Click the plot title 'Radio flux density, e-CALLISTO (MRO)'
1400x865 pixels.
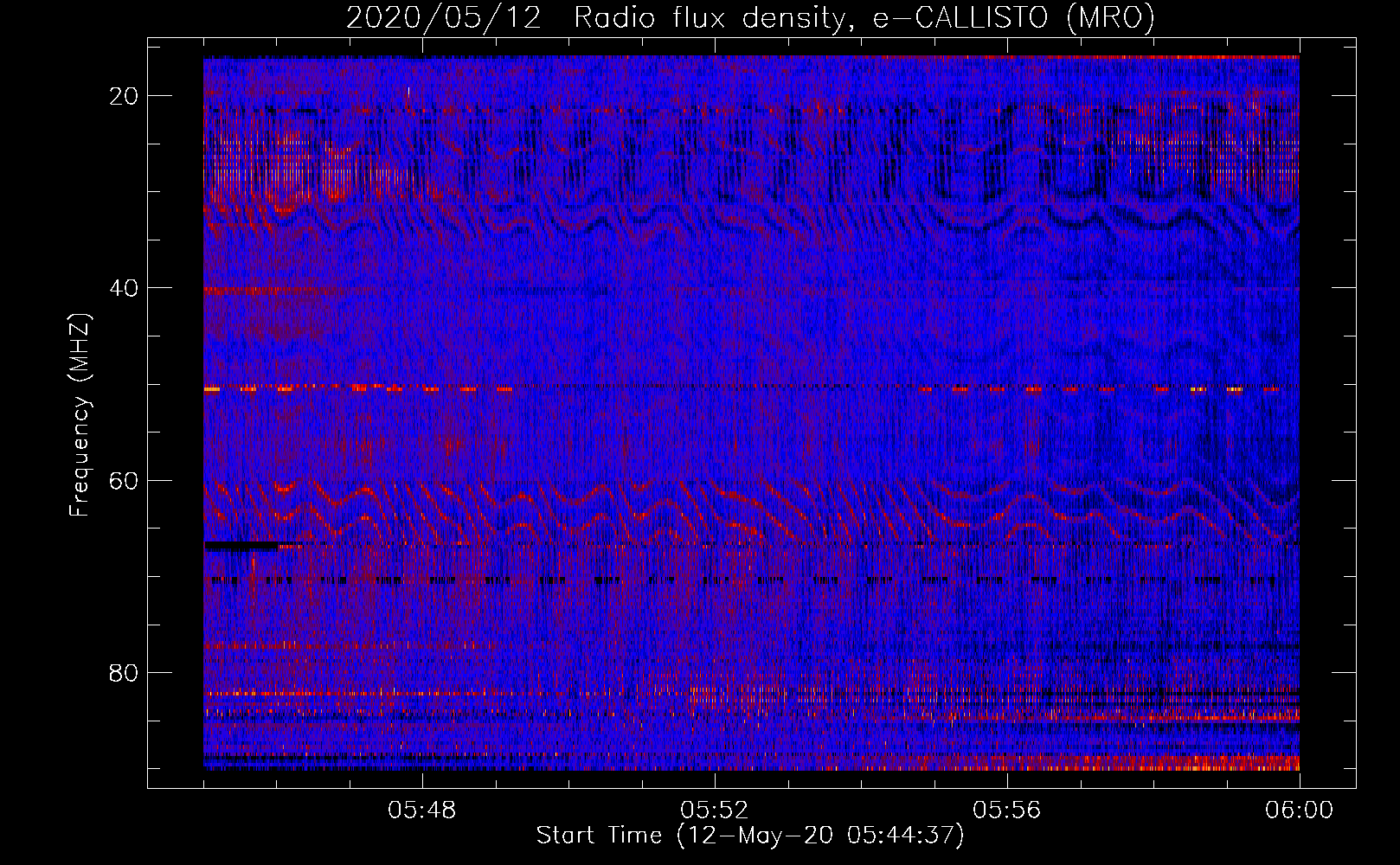click(x=864, y=17)
